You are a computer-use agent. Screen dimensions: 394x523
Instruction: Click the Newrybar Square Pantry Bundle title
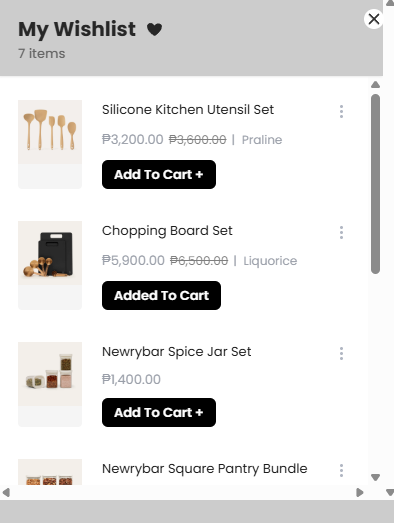pyautogui.click(x=205, y=469)
